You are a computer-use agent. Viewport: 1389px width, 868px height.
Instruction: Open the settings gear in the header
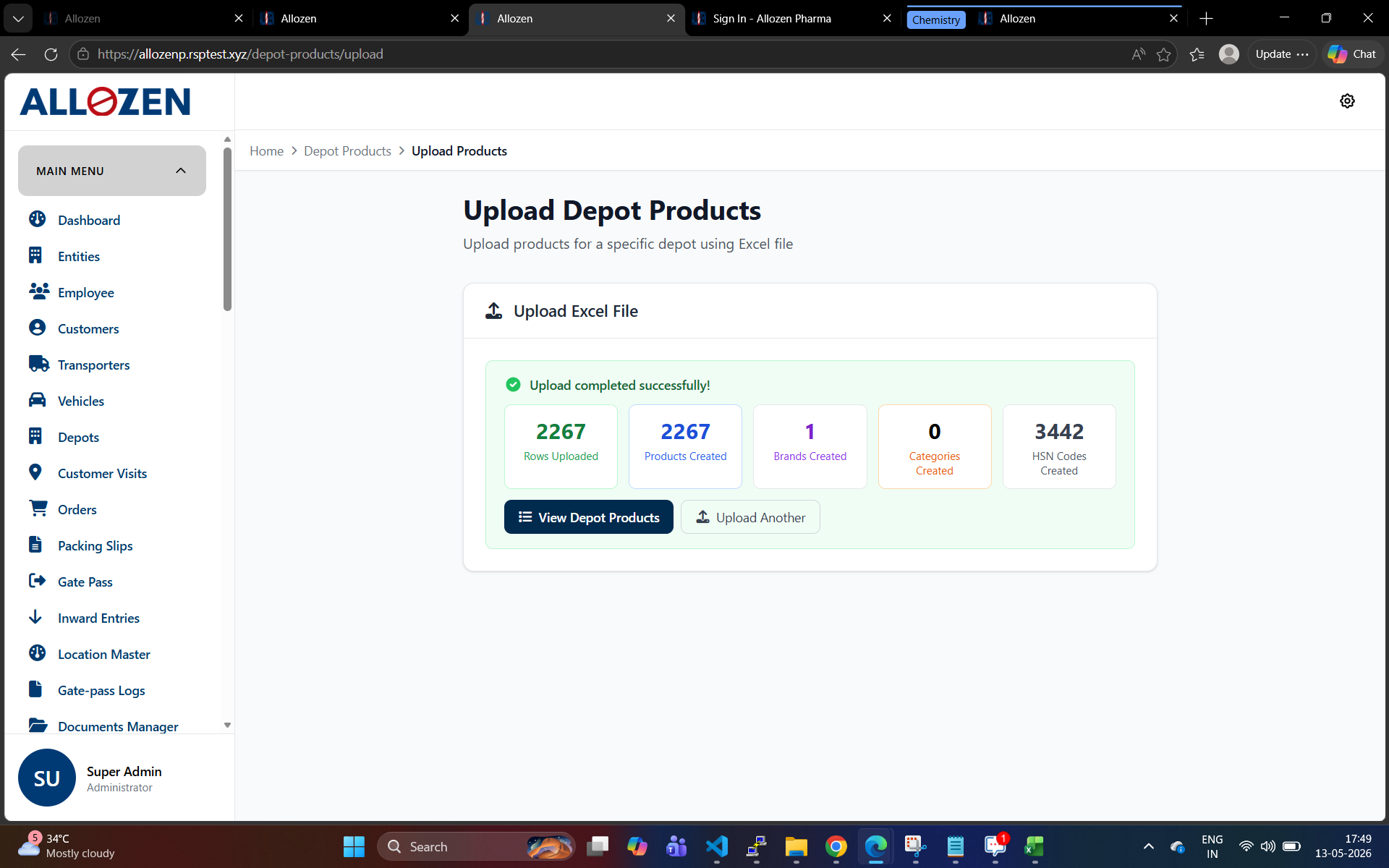point(1347,101)
